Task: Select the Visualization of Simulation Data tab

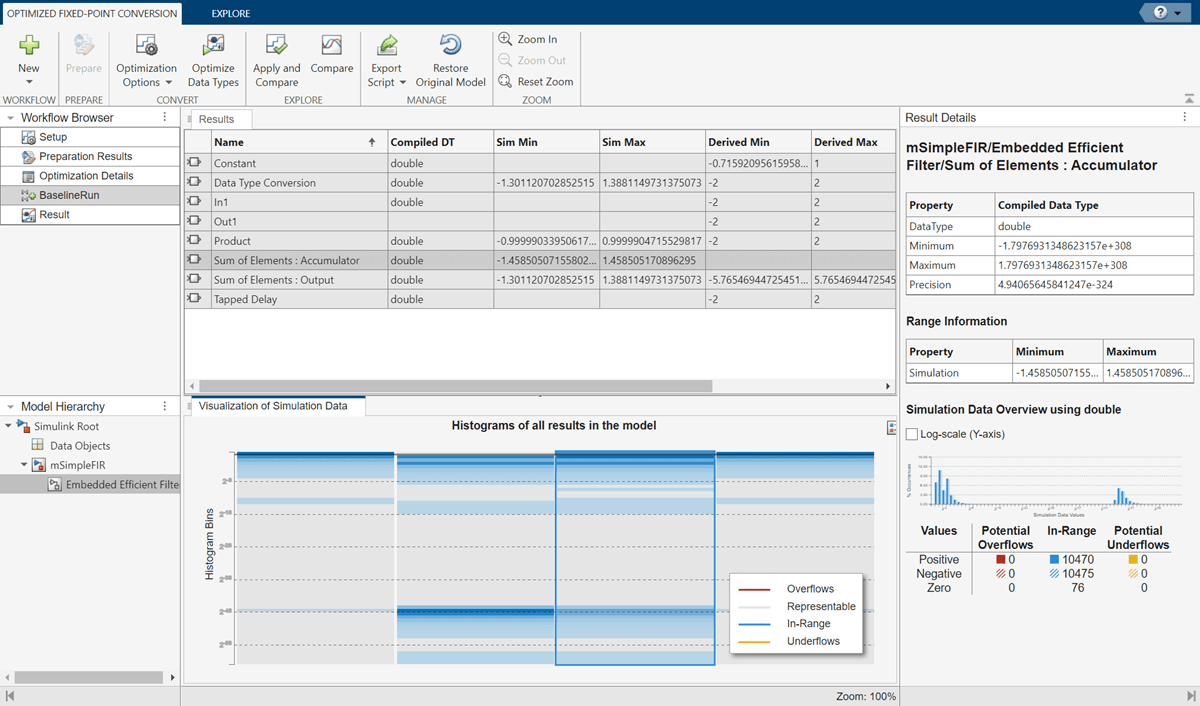Action: pyautogui.click(x=273, y=405)
